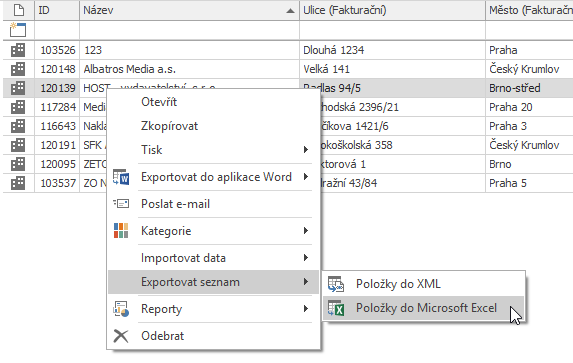573x363 pixels.
Task: Expand the Tisk submenu arrow
Action: 306,150
